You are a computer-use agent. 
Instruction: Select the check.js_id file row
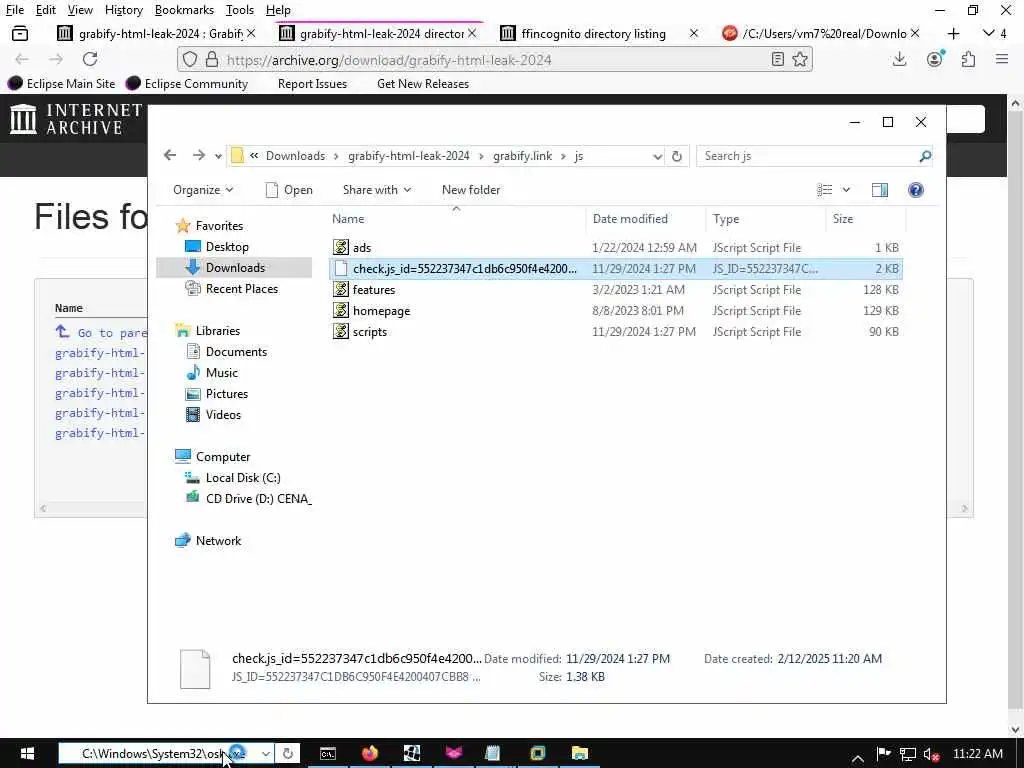point(615,269)
